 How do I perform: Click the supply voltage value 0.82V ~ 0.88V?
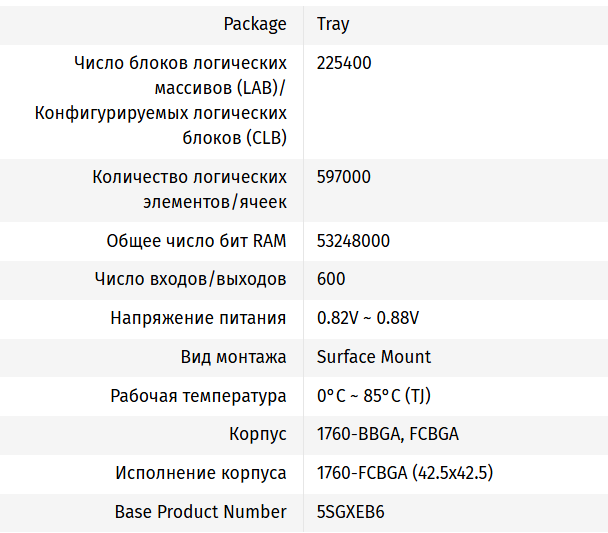point(368,318)
